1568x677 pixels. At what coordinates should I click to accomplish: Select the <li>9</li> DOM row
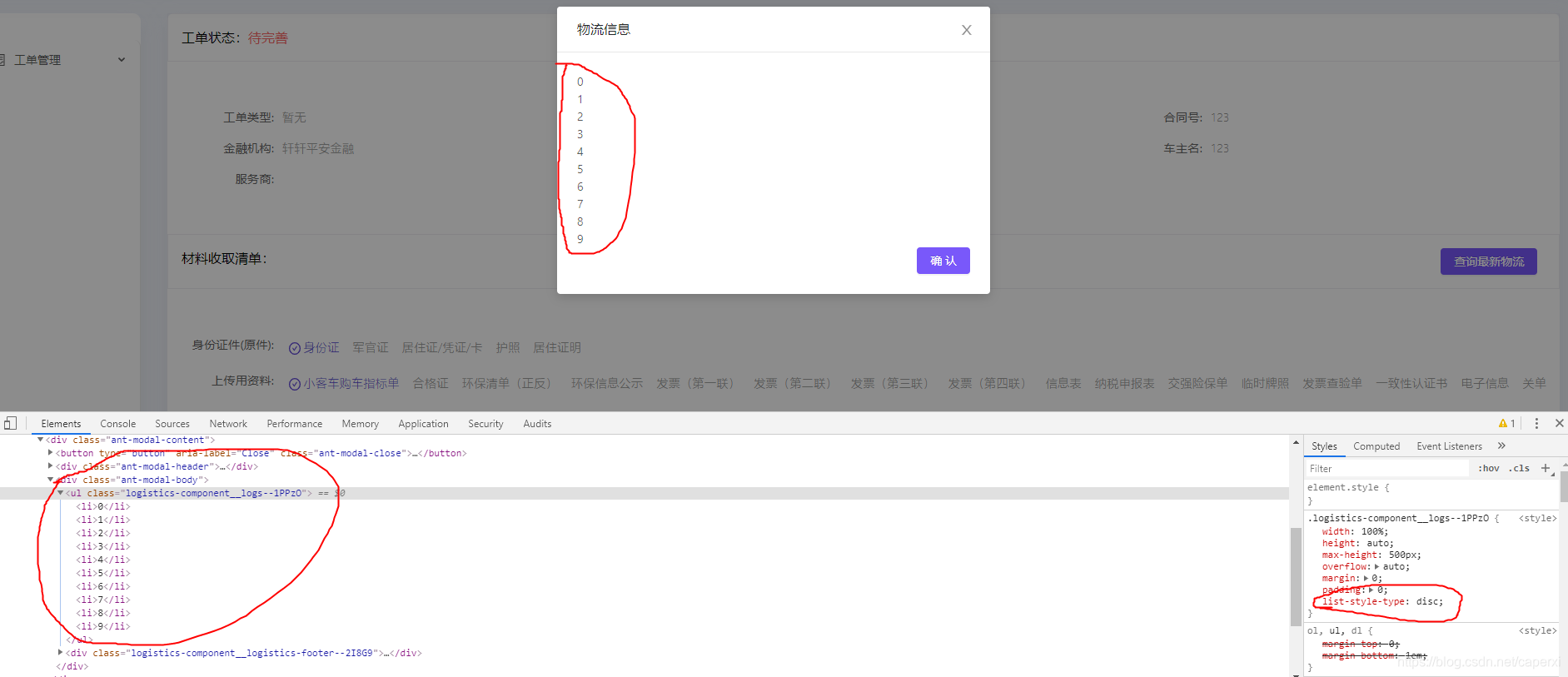(x=103, y=626)
